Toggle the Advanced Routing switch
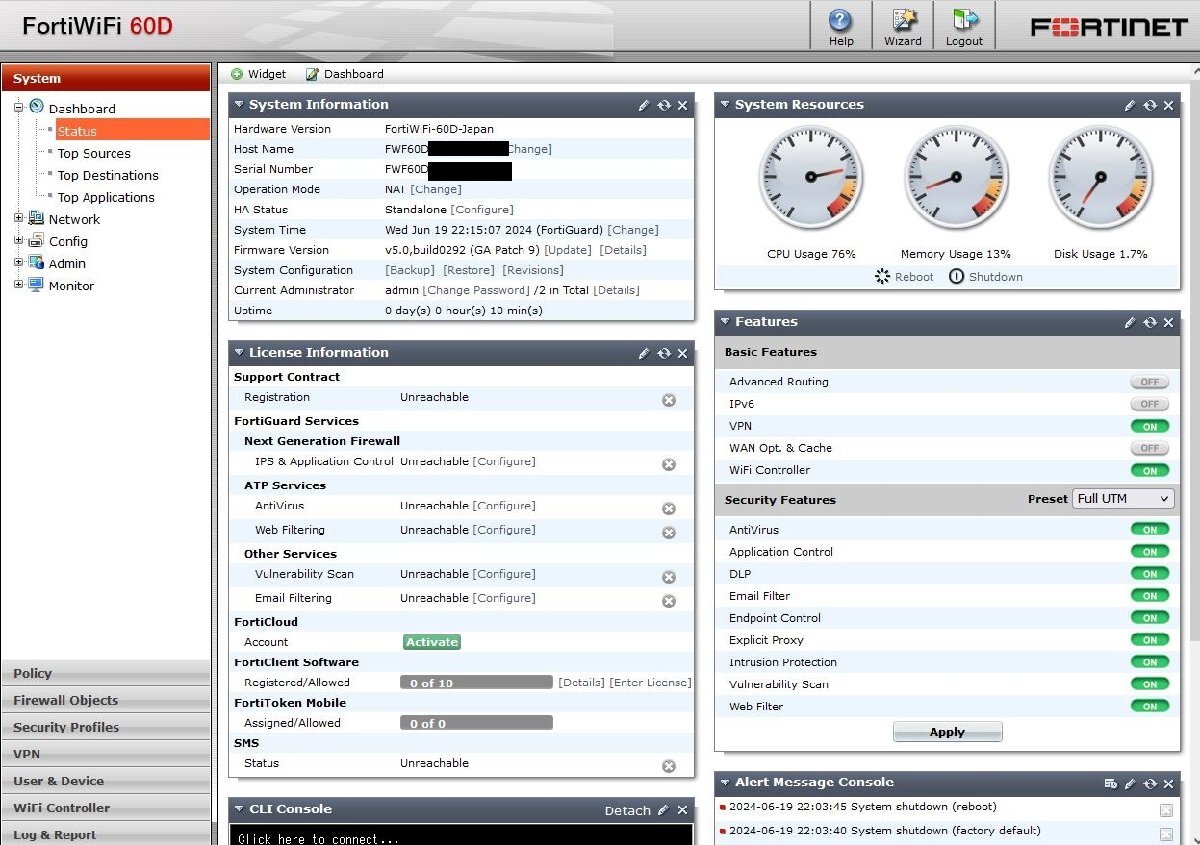This screenshot has height=845, width=1200. pyautogui.click(x=1149, y=382)
